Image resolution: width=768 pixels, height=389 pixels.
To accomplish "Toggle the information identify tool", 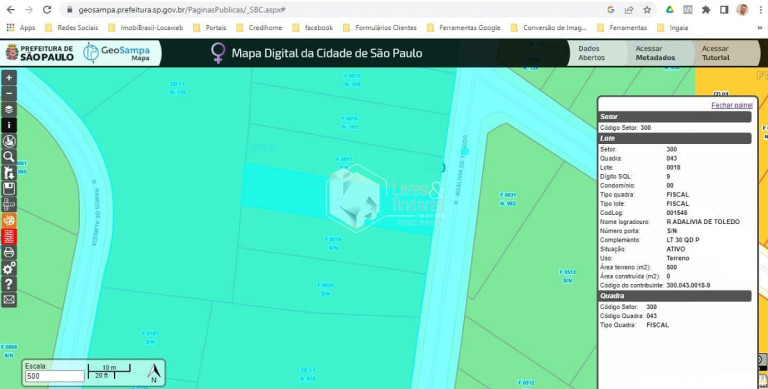I will coord(9,125).
